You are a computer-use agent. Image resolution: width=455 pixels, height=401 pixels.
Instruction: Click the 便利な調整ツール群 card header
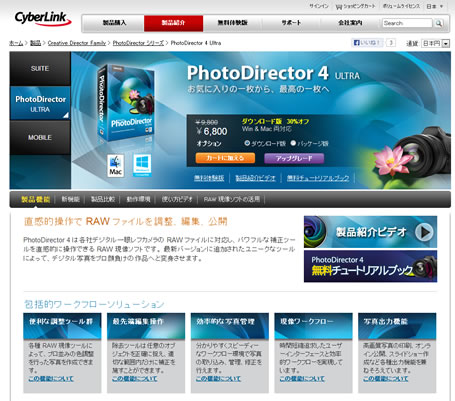pyautogui.click(x=62, y=325)
